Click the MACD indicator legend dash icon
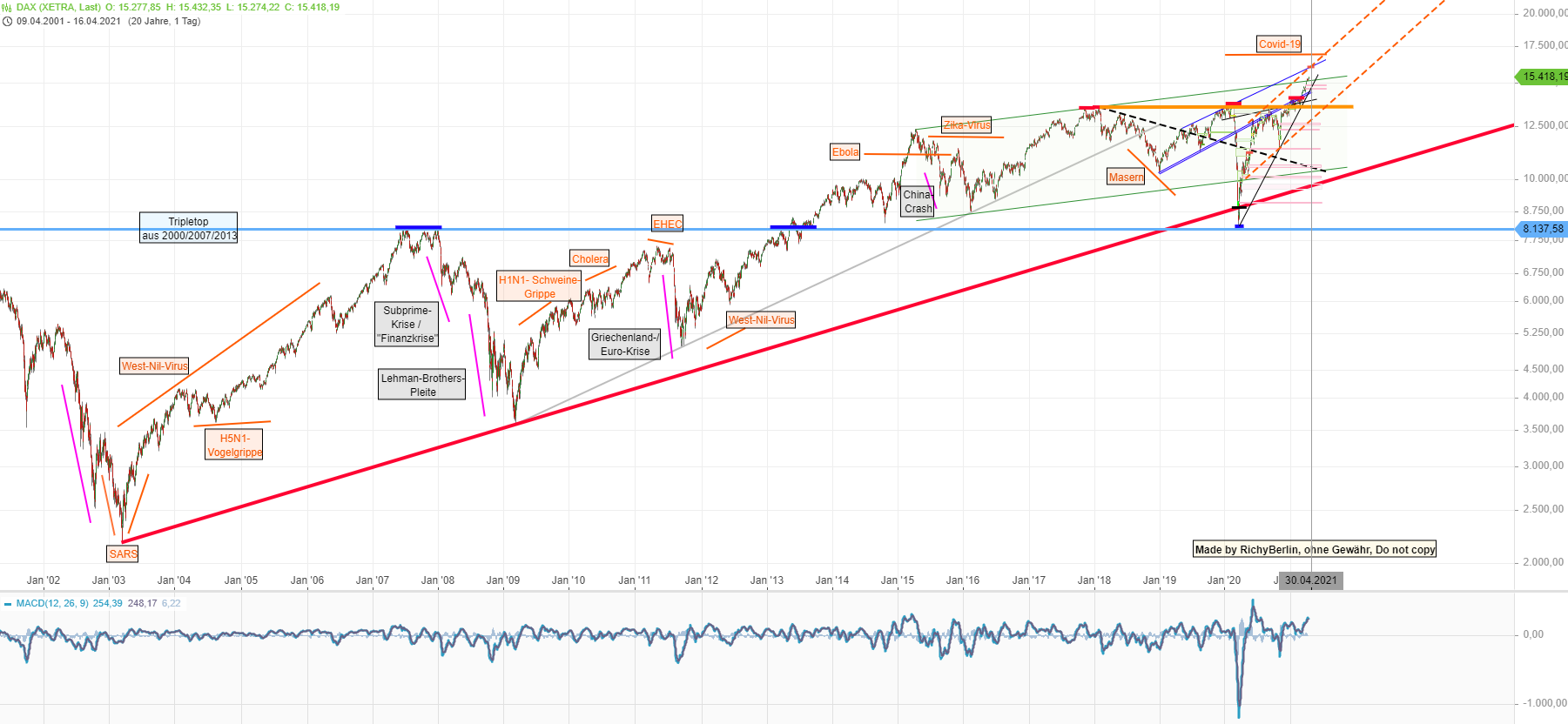The height and width of the screenshot is (724, 1568). pos(8,603)
